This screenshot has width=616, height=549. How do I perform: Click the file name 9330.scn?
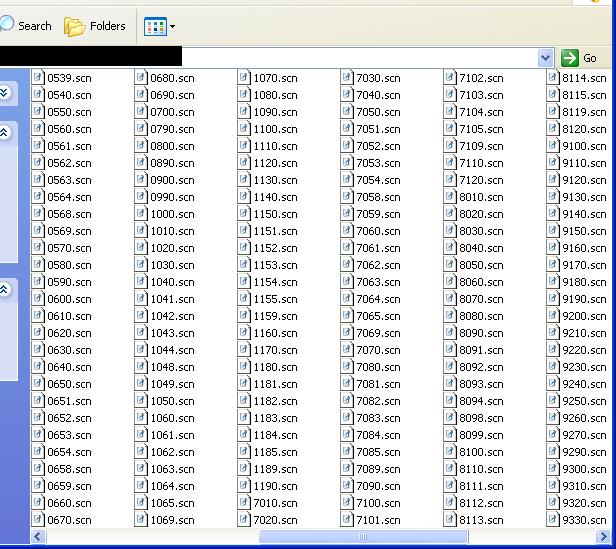[x=584, y=520]
